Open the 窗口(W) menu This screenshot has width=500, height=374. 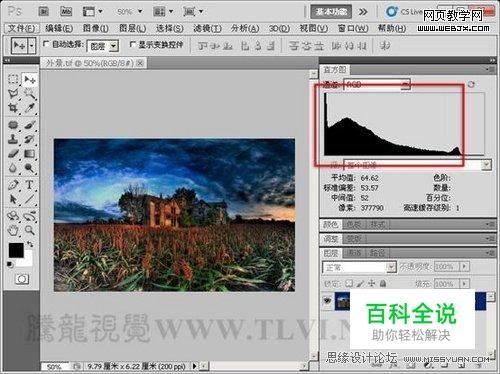pyautogui.click(x=353, y=28)
